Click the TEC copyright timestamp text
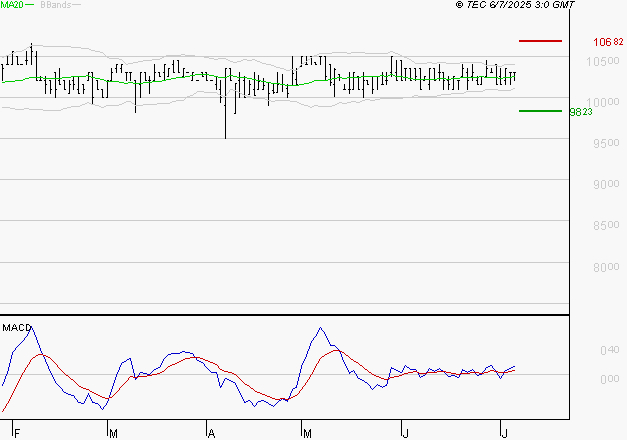627x440 pixels. pos(515,5)
